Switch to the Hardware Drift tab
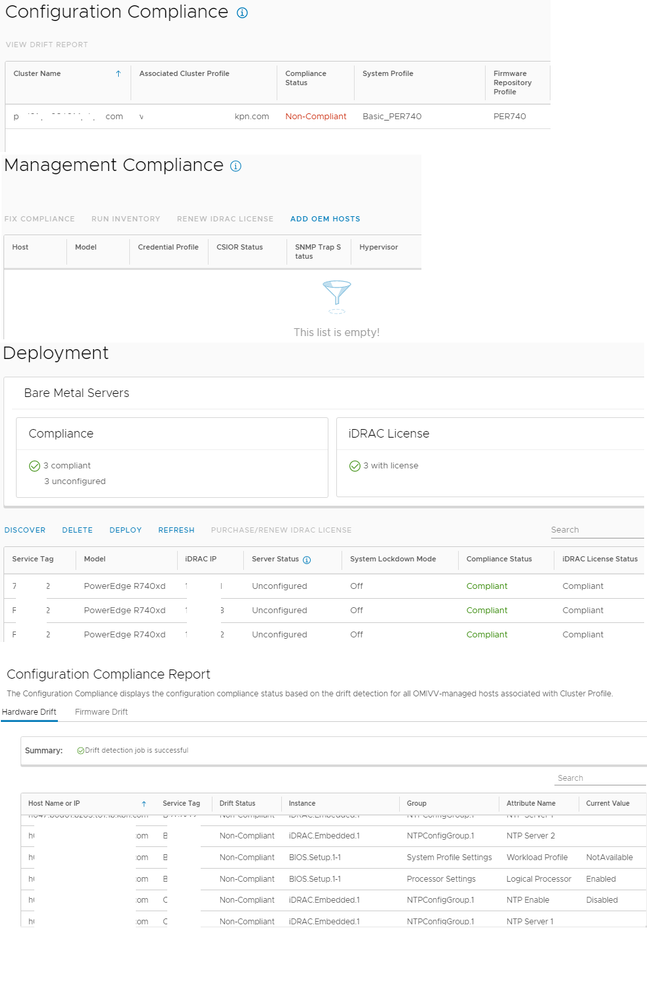The width and height of the screenshot is (647, 999). click(29, 712)
